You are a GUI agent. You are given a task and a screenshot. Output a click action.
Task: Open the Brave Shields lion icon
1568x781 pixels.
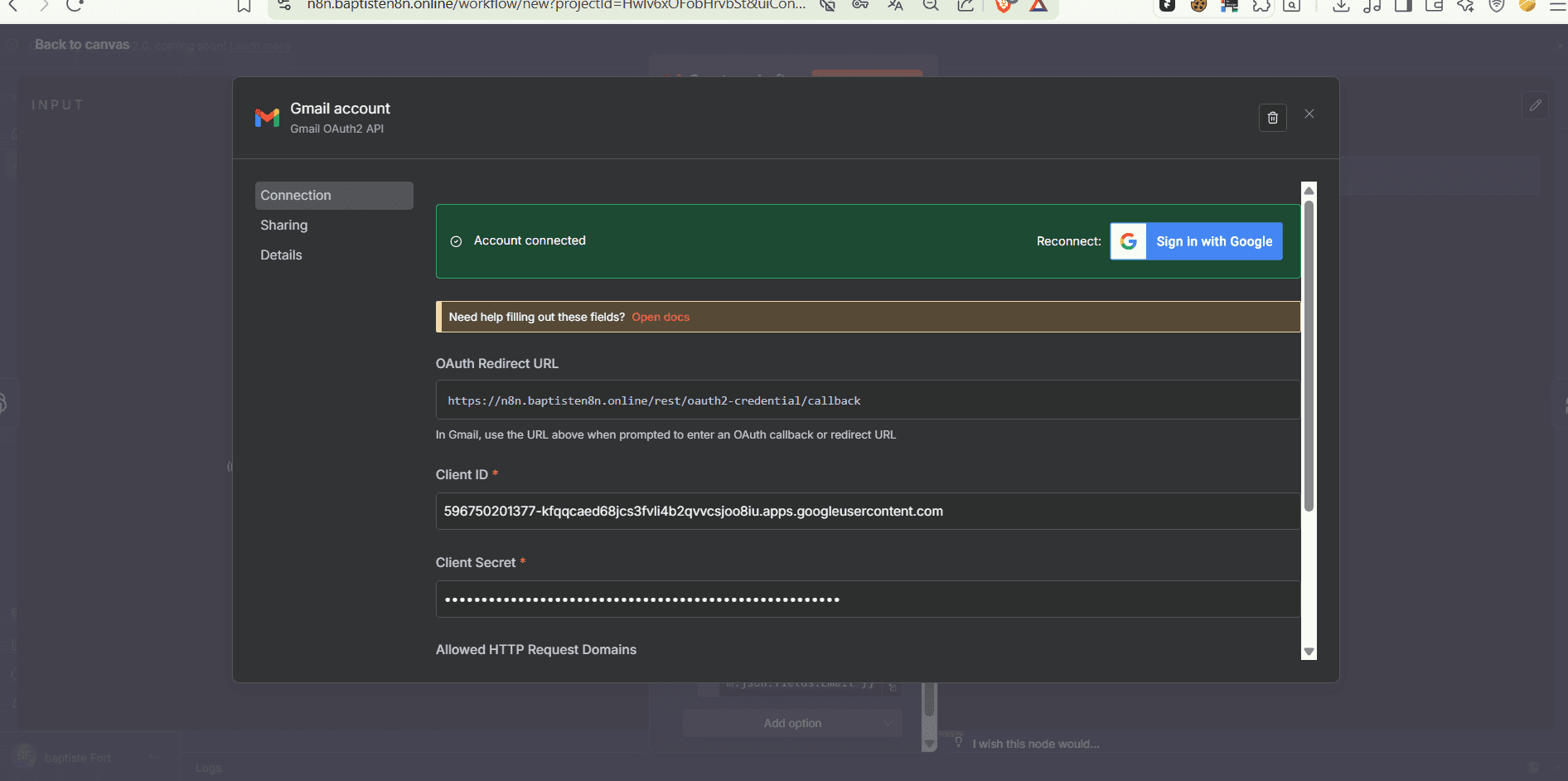coord(1004,6)
